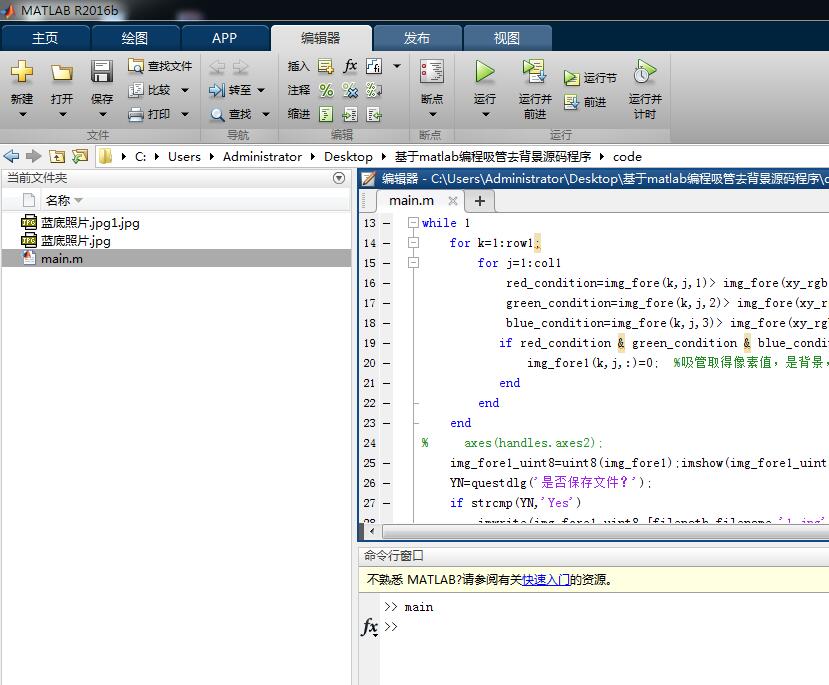Click the Run Section (运行节) icon
829x685 pixels.
pyautogui.click(x=571, y=78)
